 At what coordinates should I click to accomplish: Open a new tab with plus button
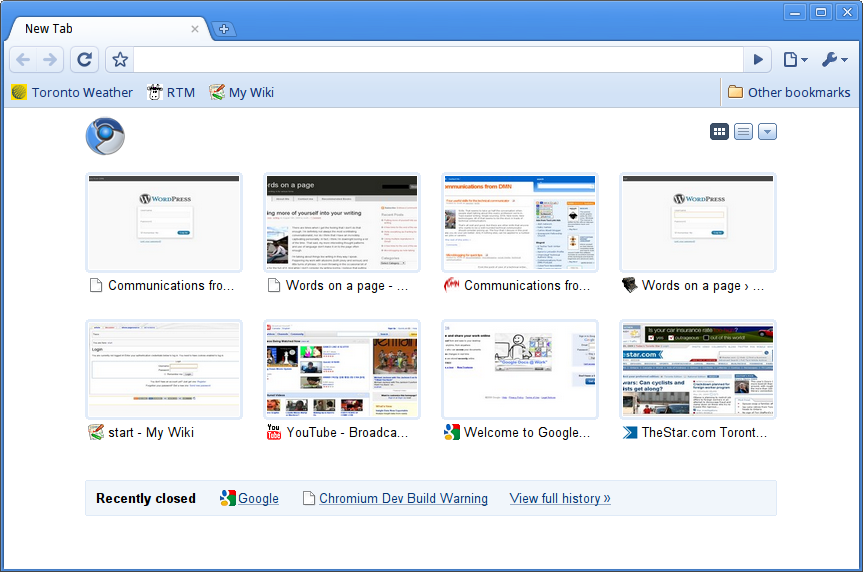224,29
